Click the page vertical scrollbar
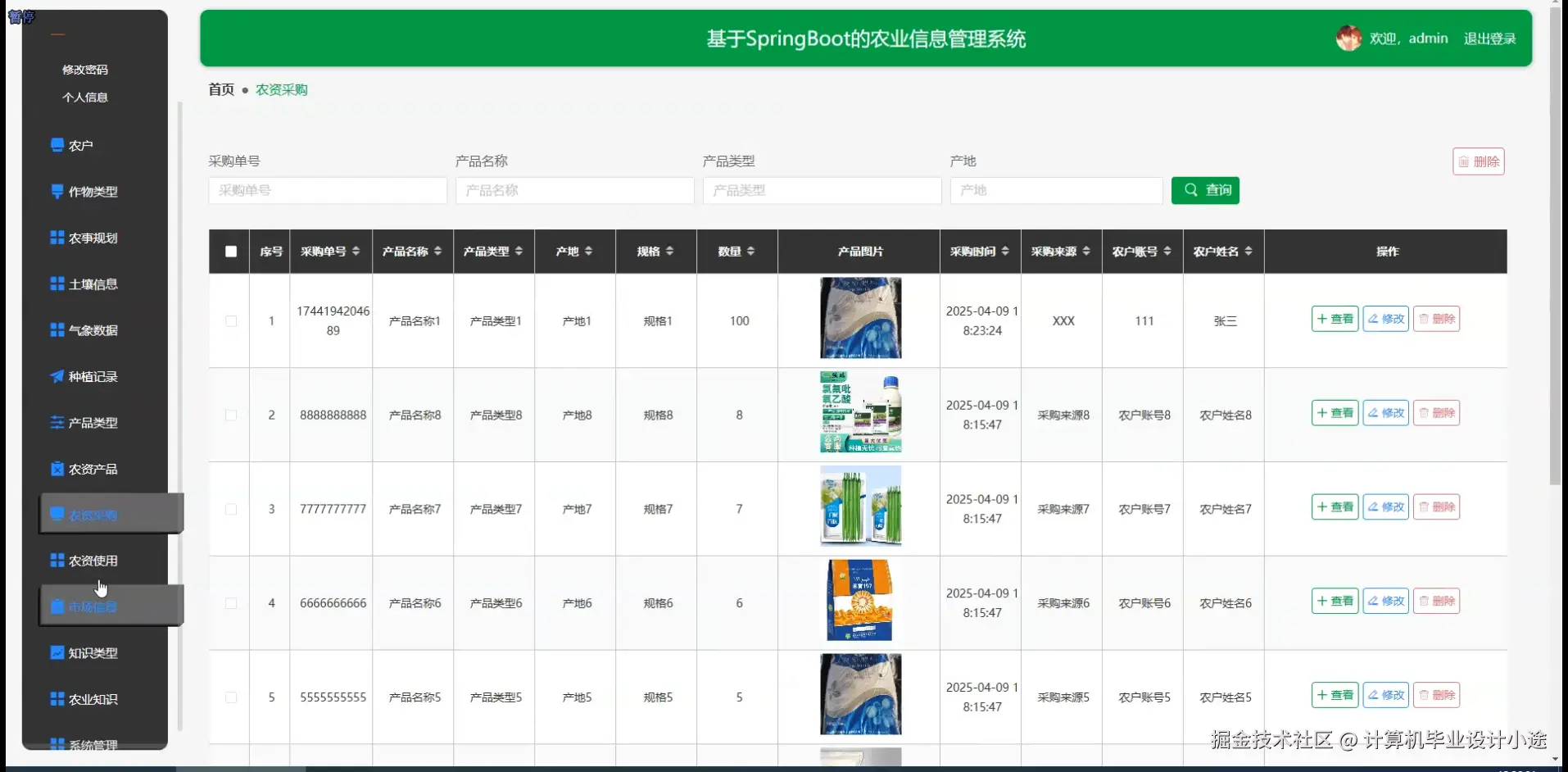The height and width of the screenshot is (772, 1568). pos(1555,246)
